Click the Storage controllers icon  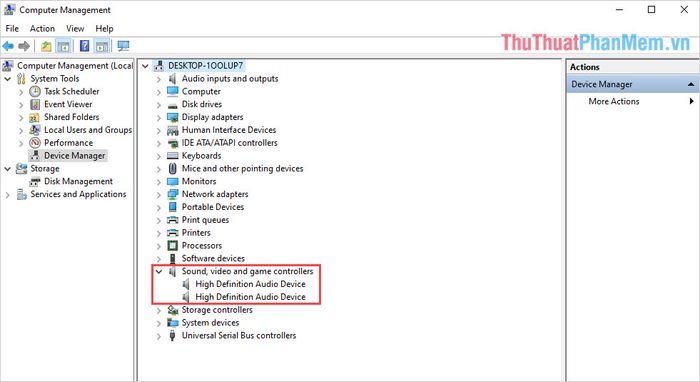tap(172, 310)
